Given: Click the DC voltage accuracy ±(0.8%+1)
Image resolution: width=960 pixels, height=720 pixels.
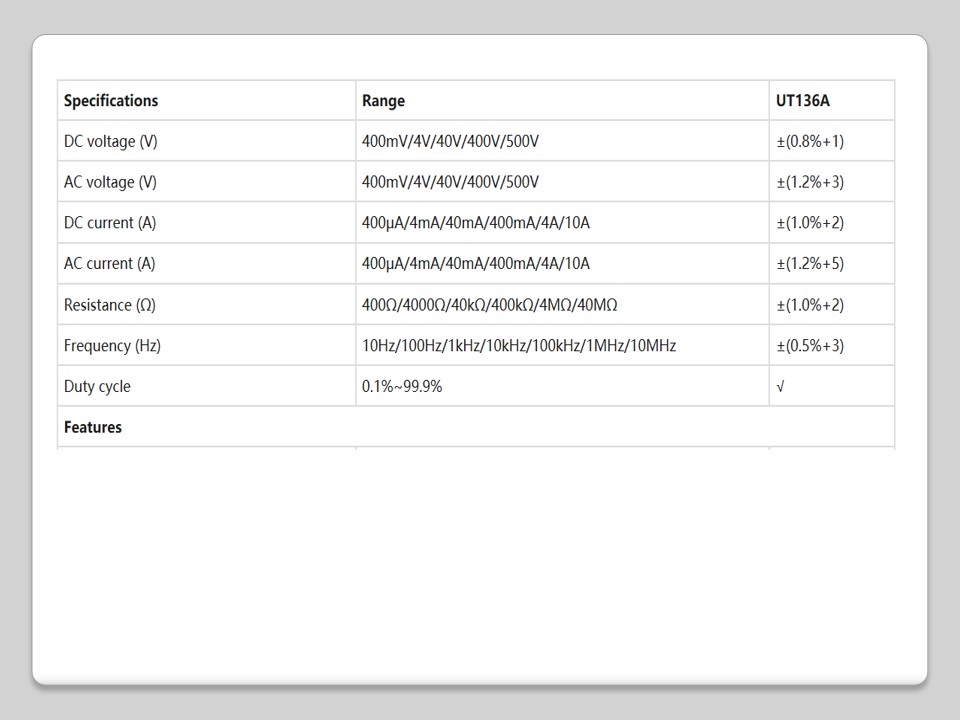Looking at the screenshot, I should pos(810,142).
